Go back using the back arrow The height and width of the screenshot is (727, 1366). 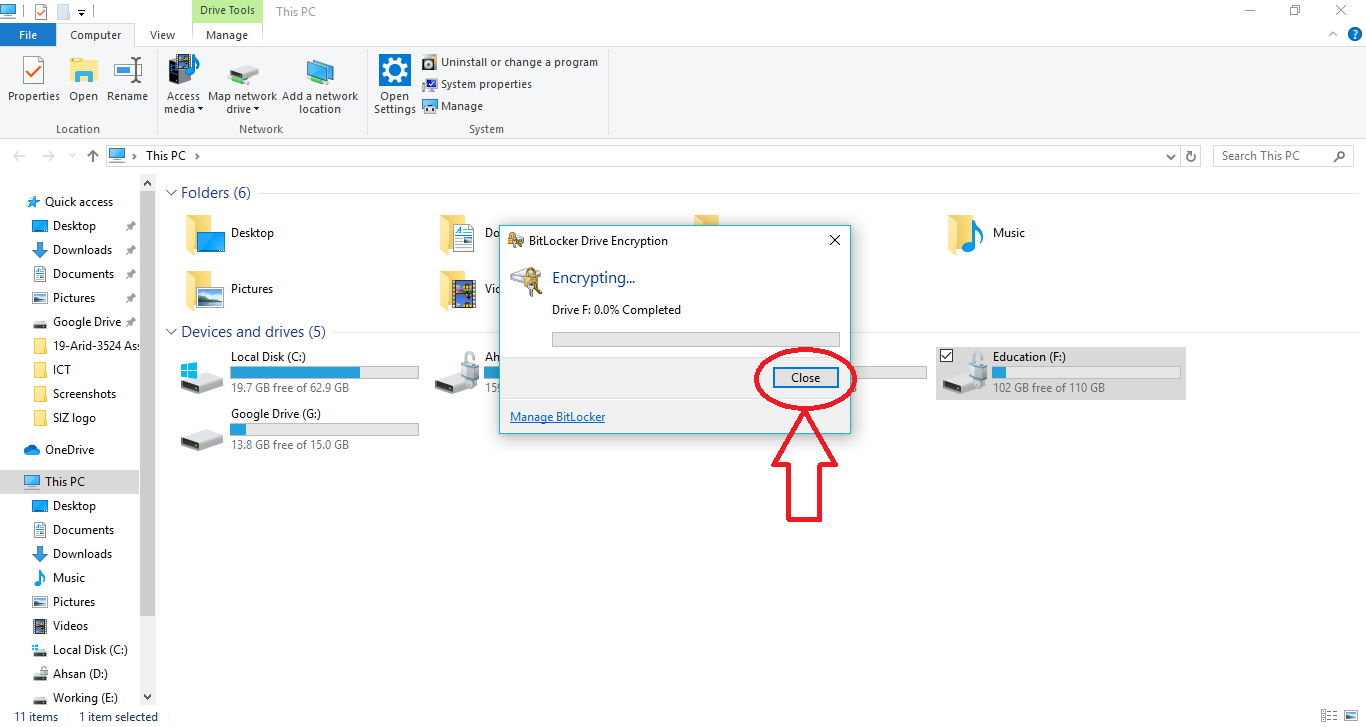click(20, 156)
